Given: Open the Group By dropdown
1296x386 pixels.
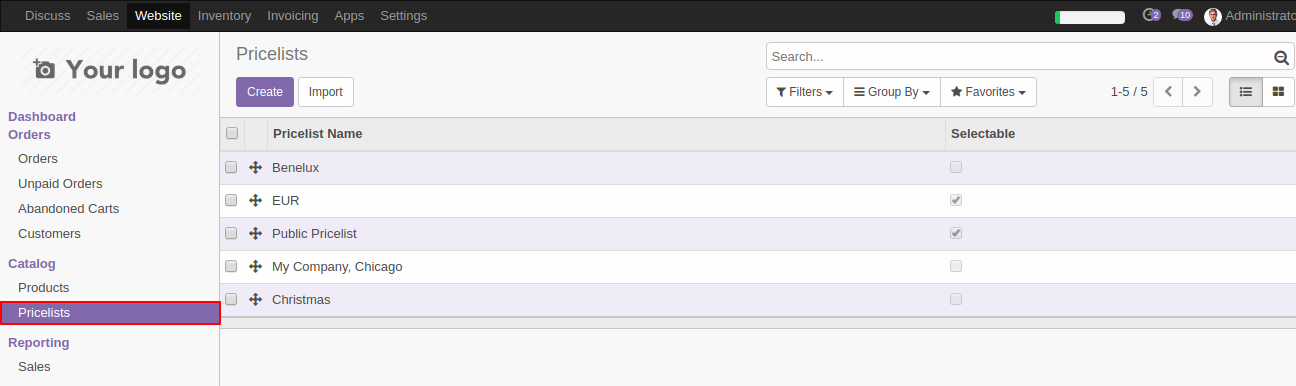Looking at the screenshot, I should pos(892,92).
